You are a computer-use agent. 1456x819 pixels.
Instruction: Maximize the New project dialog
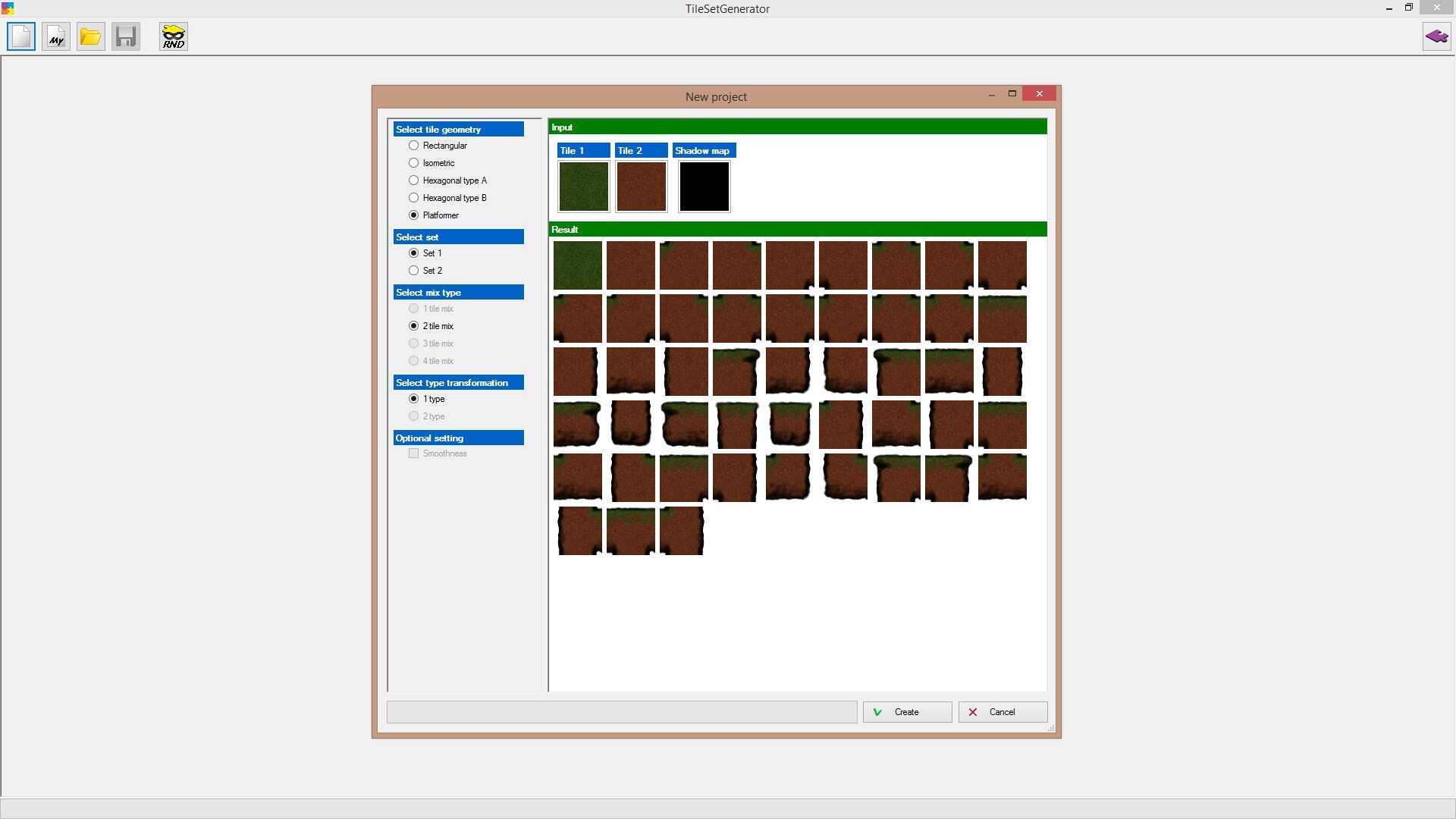tap(1012, 94)
